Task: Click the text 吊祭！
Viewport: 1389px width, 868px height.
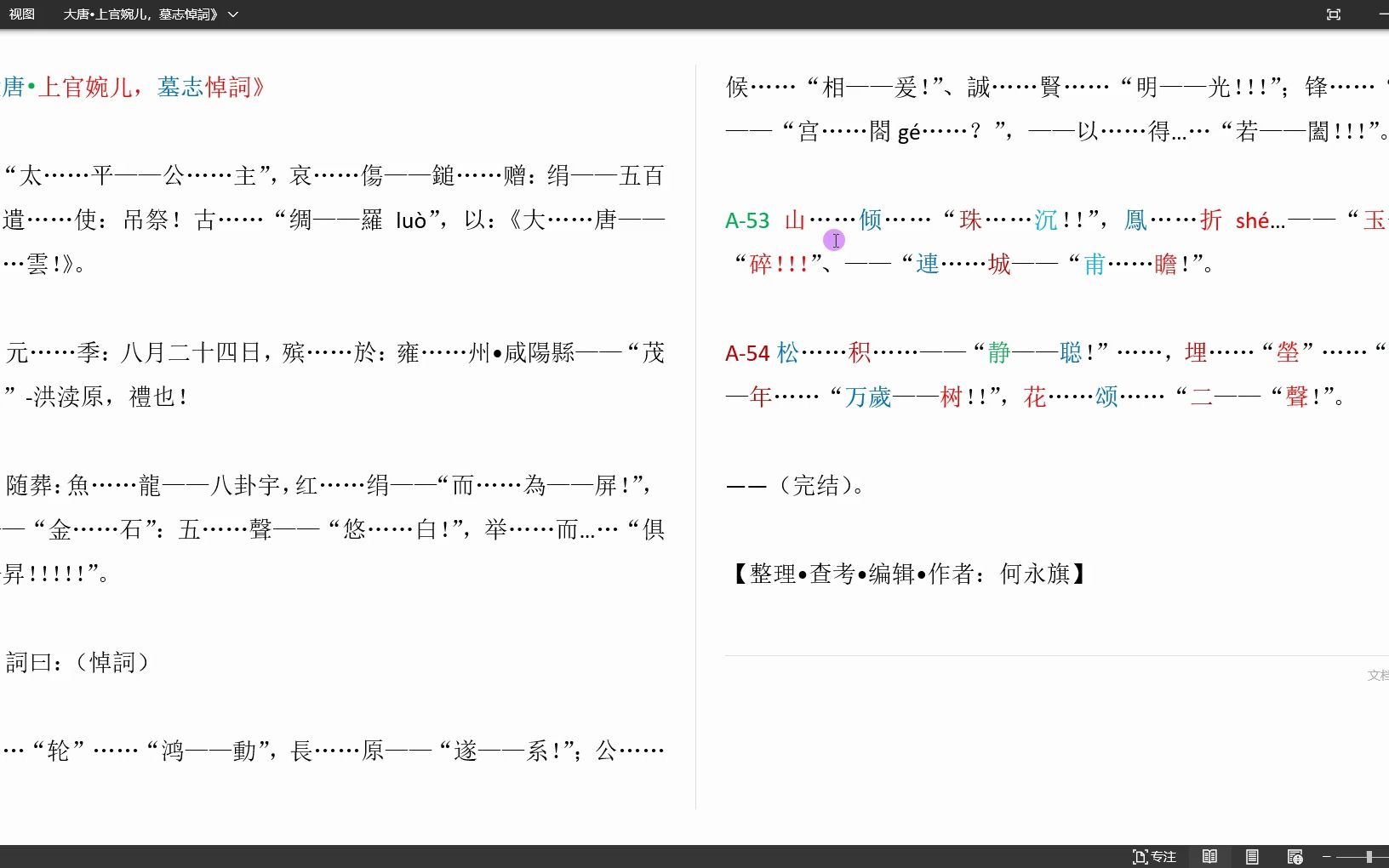Action: point(152,220)
